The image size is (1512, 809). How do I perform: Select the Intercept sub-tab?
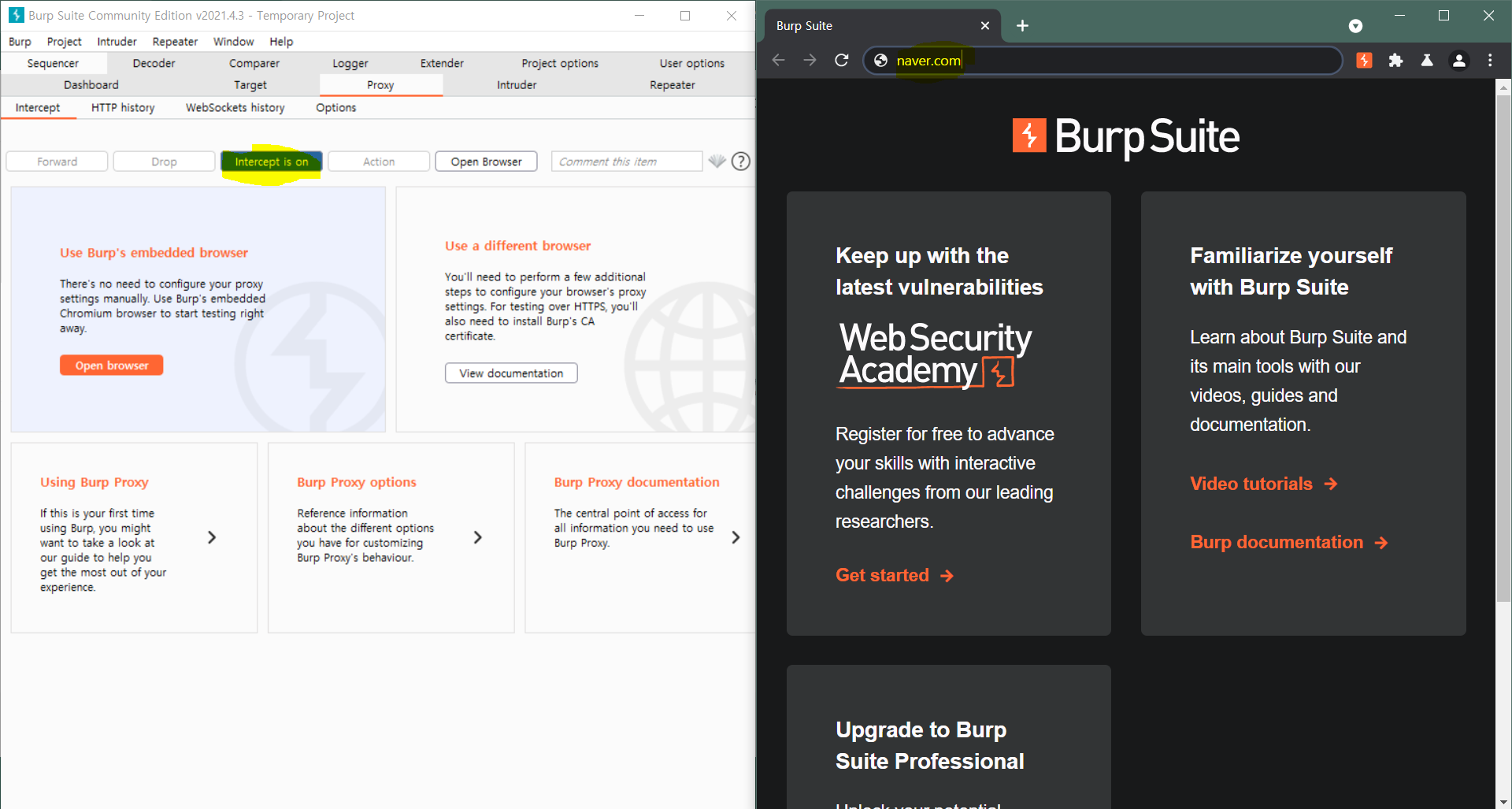(x=38, y=108)
